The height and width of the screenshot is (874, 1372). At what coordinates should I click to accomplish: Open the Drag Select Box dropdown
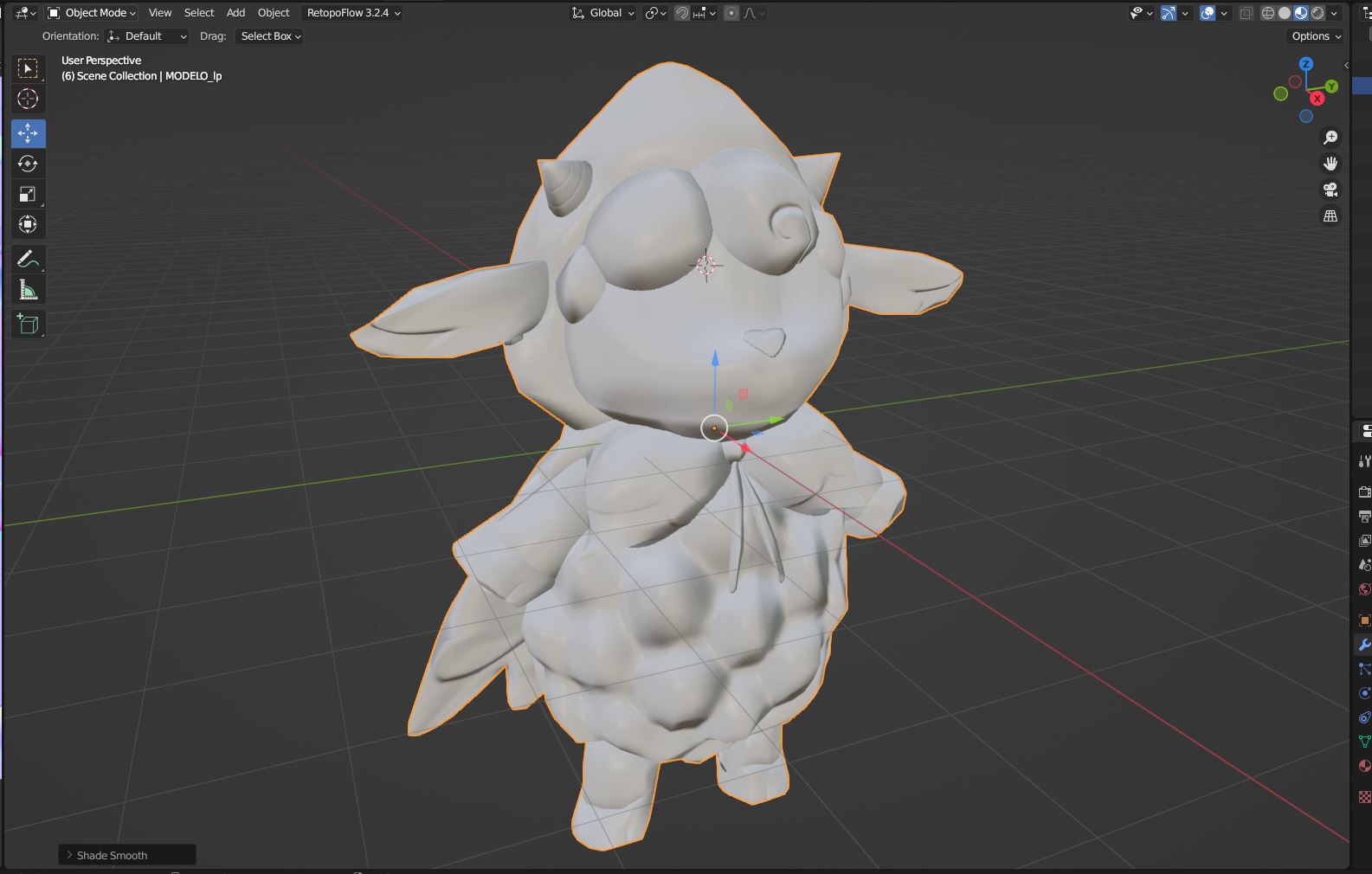coord(270,36)
